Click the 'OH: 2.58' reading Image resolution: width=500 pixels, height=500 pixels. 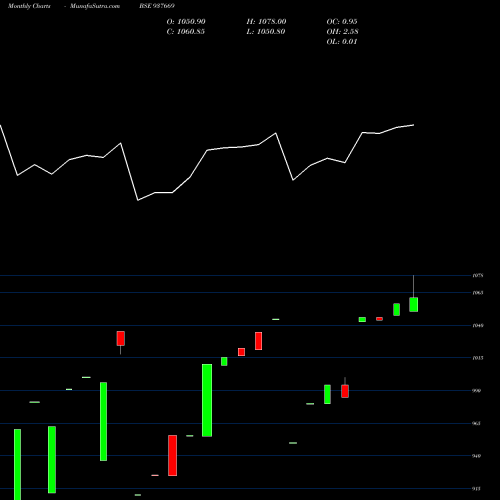tap(342, 32)
